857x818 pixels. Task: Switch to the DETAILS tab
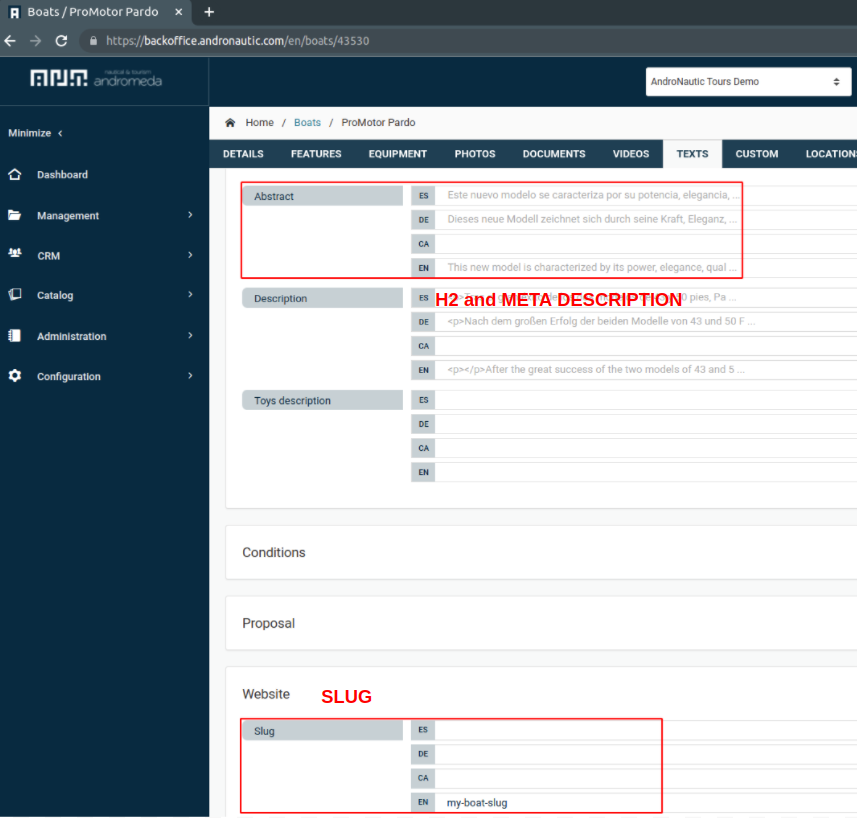point(243,154)
